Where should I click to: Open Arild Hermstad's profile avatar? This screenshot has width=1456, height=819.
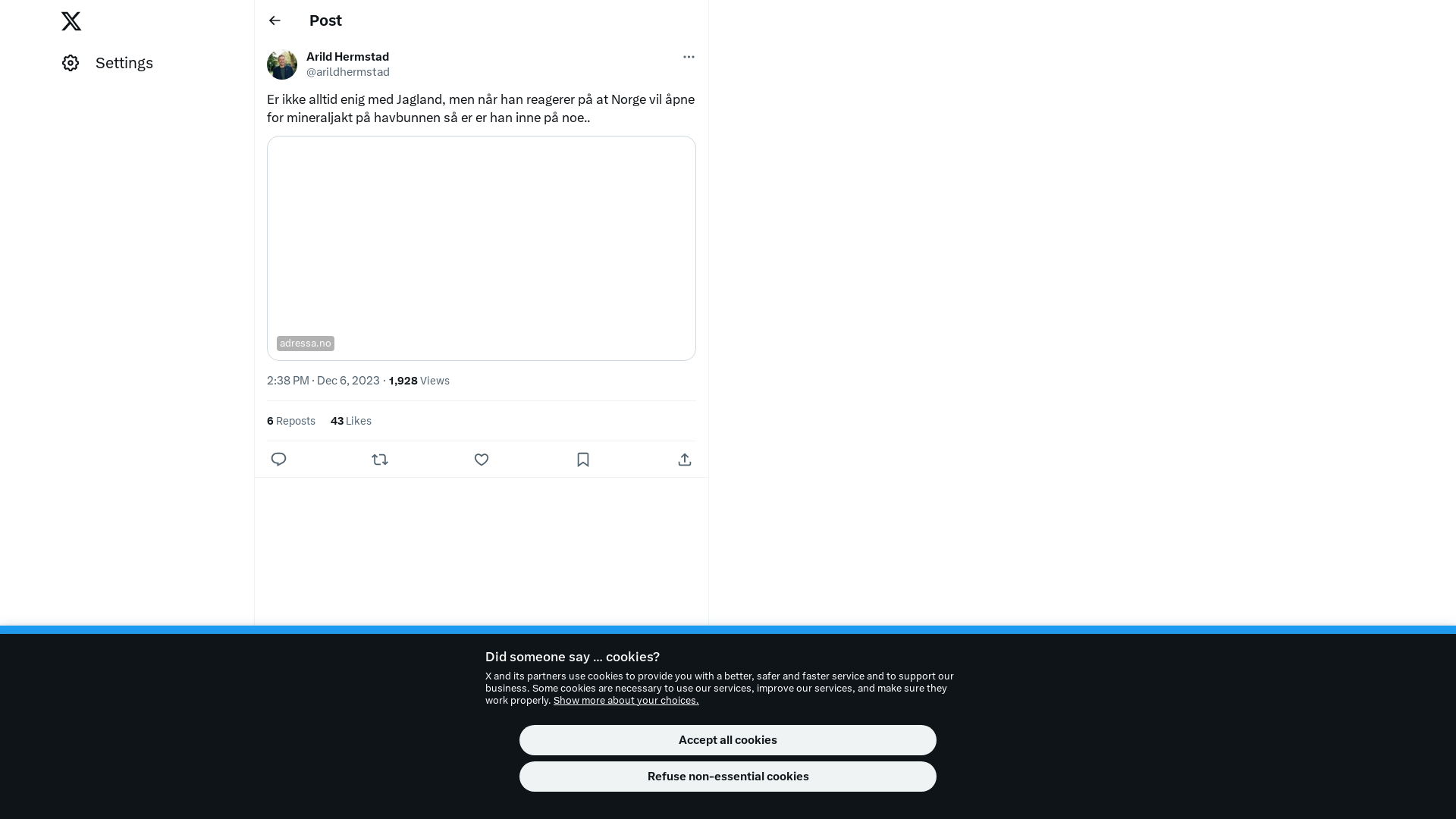tap(282, 64)
